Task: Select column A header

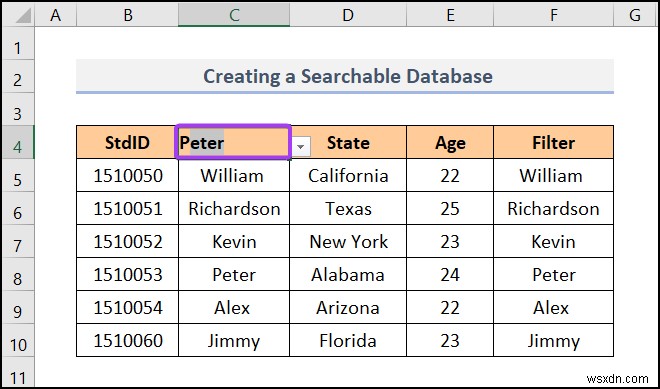Action: [55, 16]
